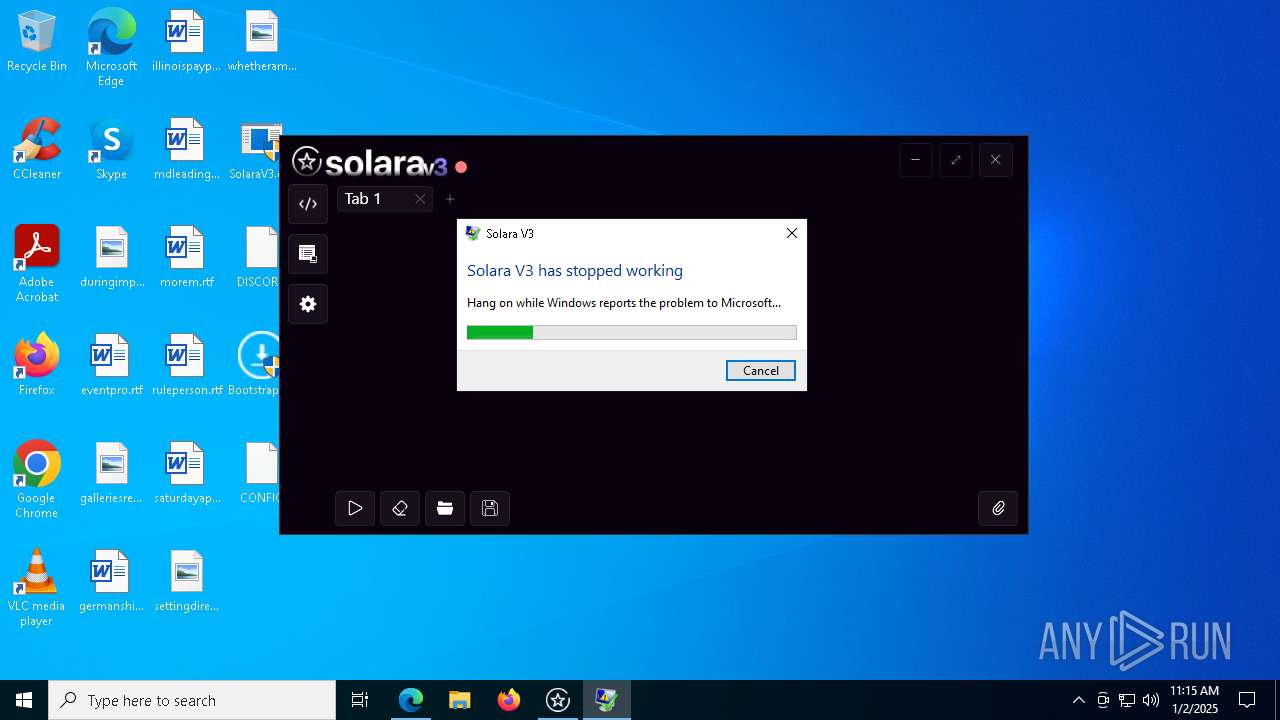Select saturdayap document on desktop

[187, 474]
